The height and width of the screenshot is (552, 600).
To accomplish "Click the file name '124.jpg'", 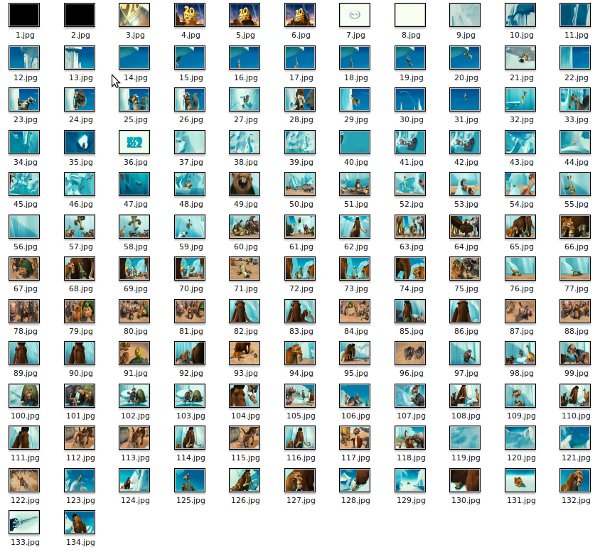I will (x=135, y=500).
